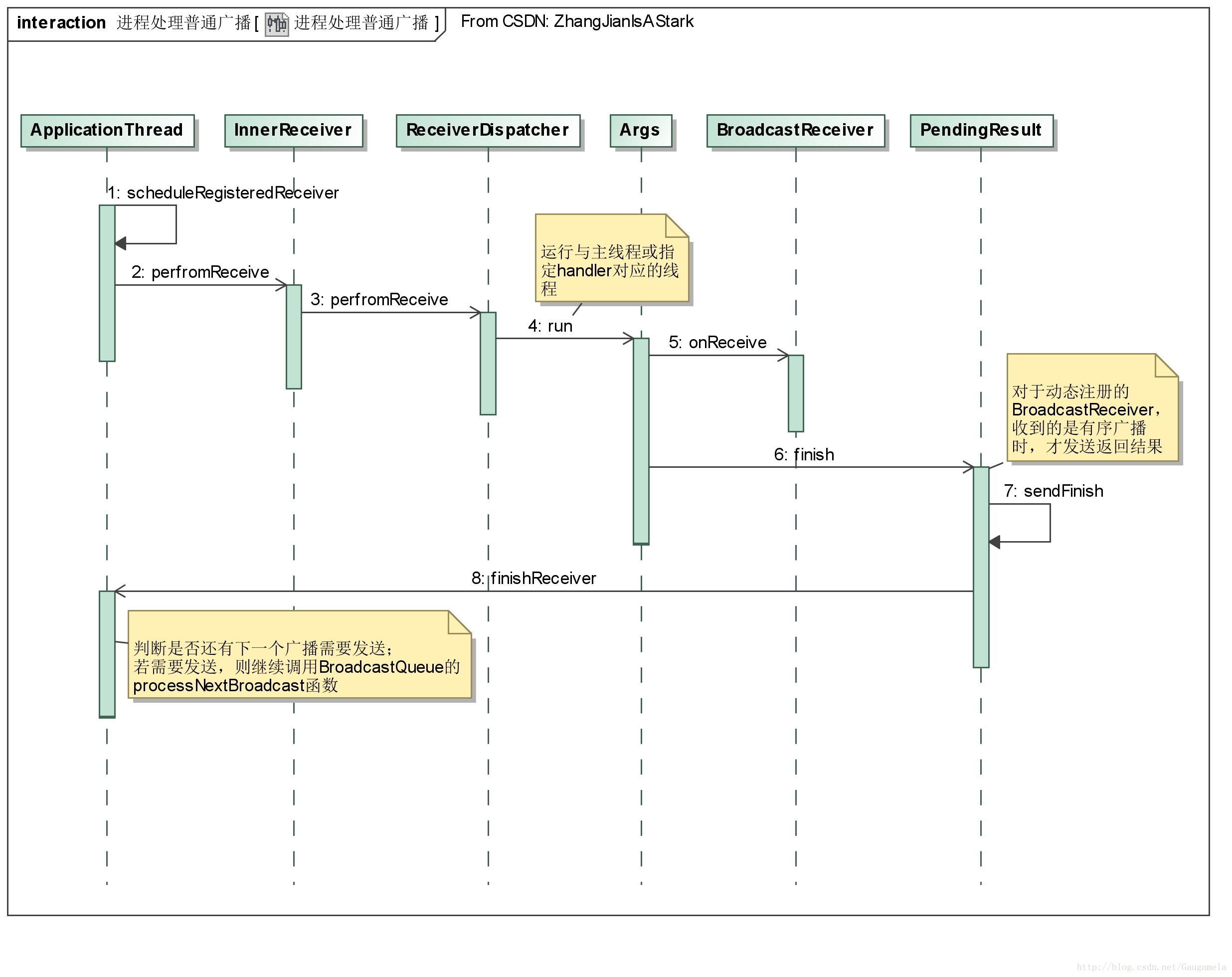
Task: Click the '3: perfromReceive' message label
Action: point(379,300)
